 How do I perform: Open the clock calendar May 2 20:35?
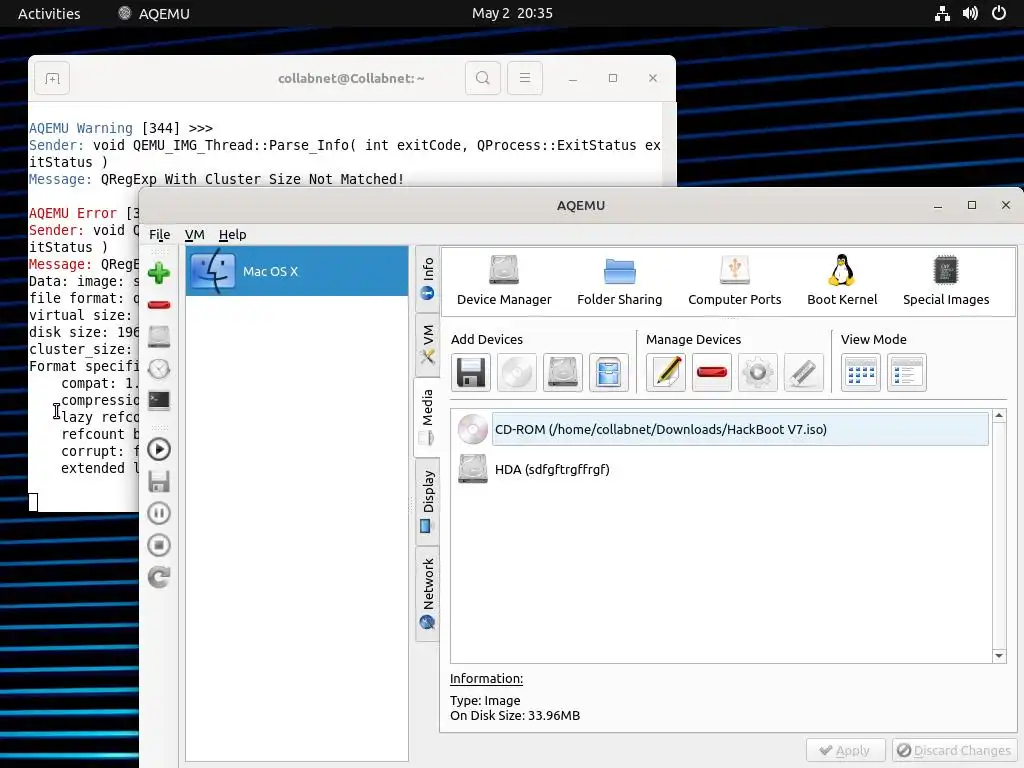coord(512,13)
